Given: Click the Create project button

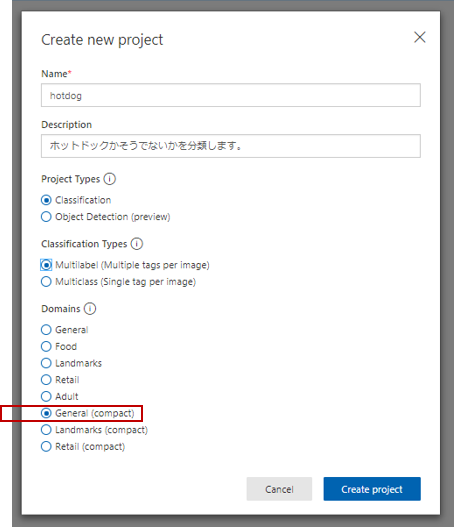Looking at the screenshot, I should tap(372, 489).
